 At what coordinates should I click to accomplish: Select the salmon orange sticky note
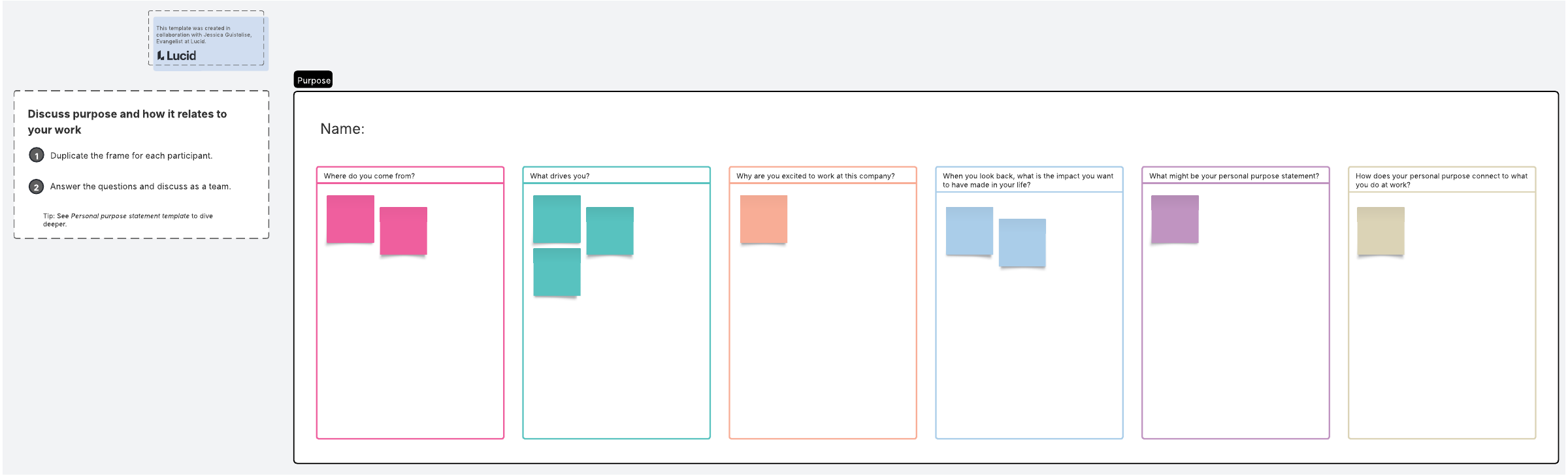pyautogui.click(x=763, y=219)
